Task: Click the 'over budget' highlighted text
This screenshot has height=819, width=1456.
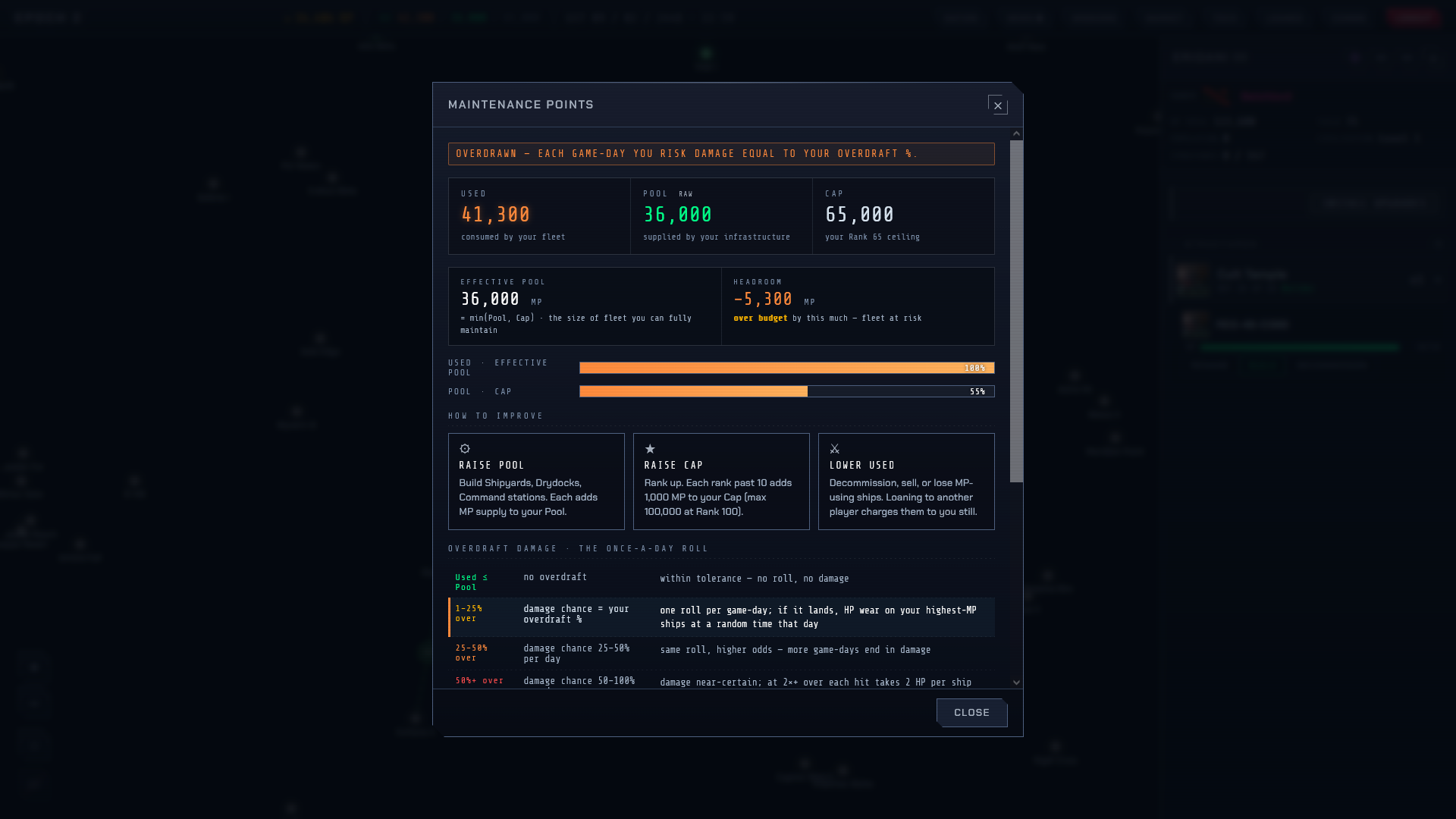Action: [761, 318]
